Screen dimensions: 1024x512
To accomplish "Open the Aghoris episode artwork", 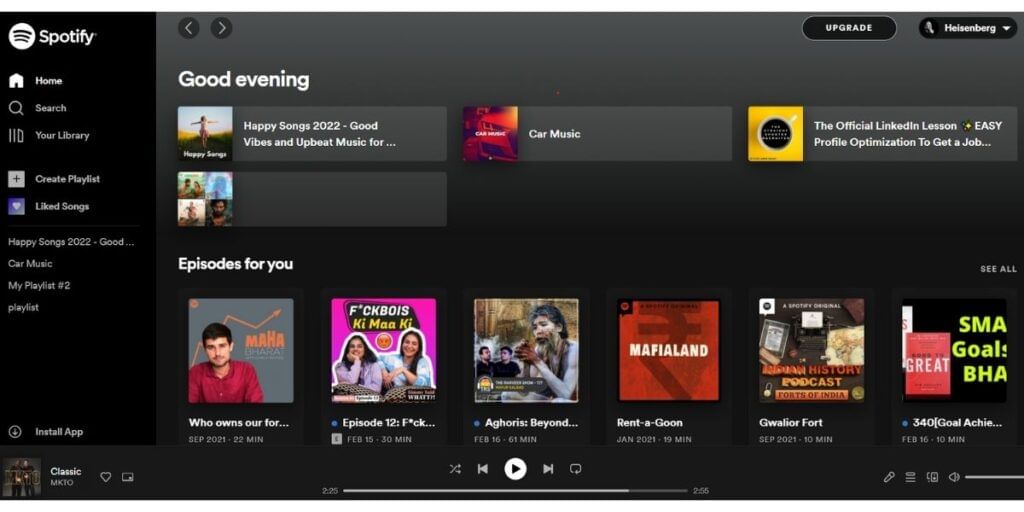I will coord(526,351).
